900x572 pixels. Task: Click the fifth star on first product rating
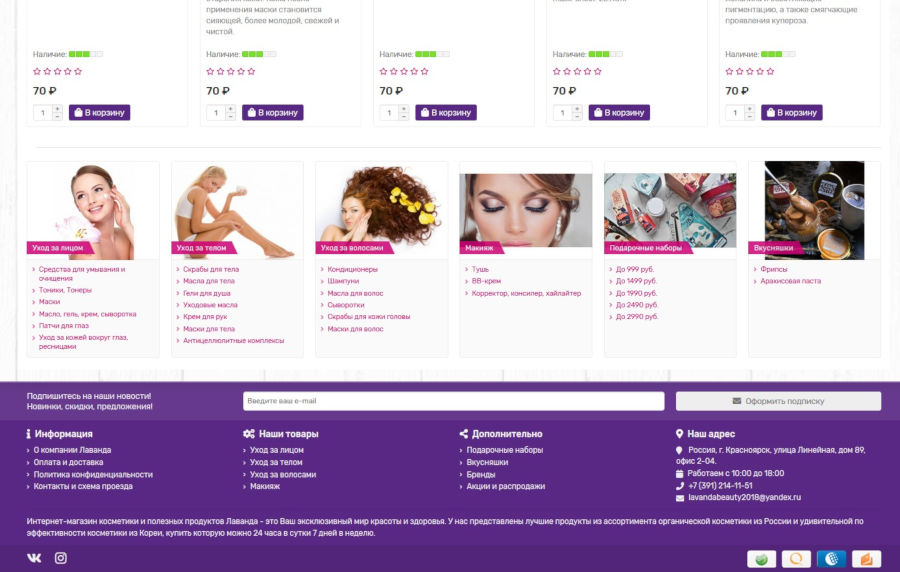click(78, 72)
